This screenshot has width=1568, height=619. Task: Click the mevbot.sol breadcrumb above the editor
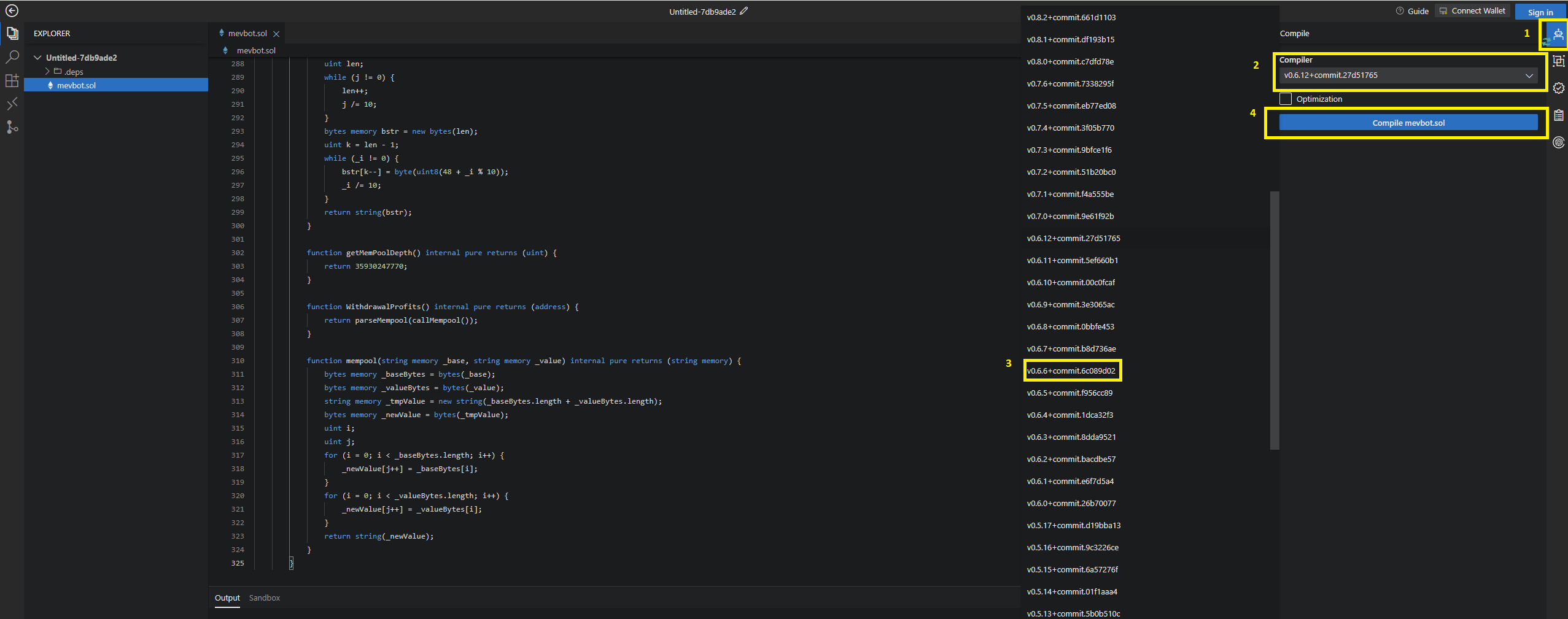coord(256,50)
